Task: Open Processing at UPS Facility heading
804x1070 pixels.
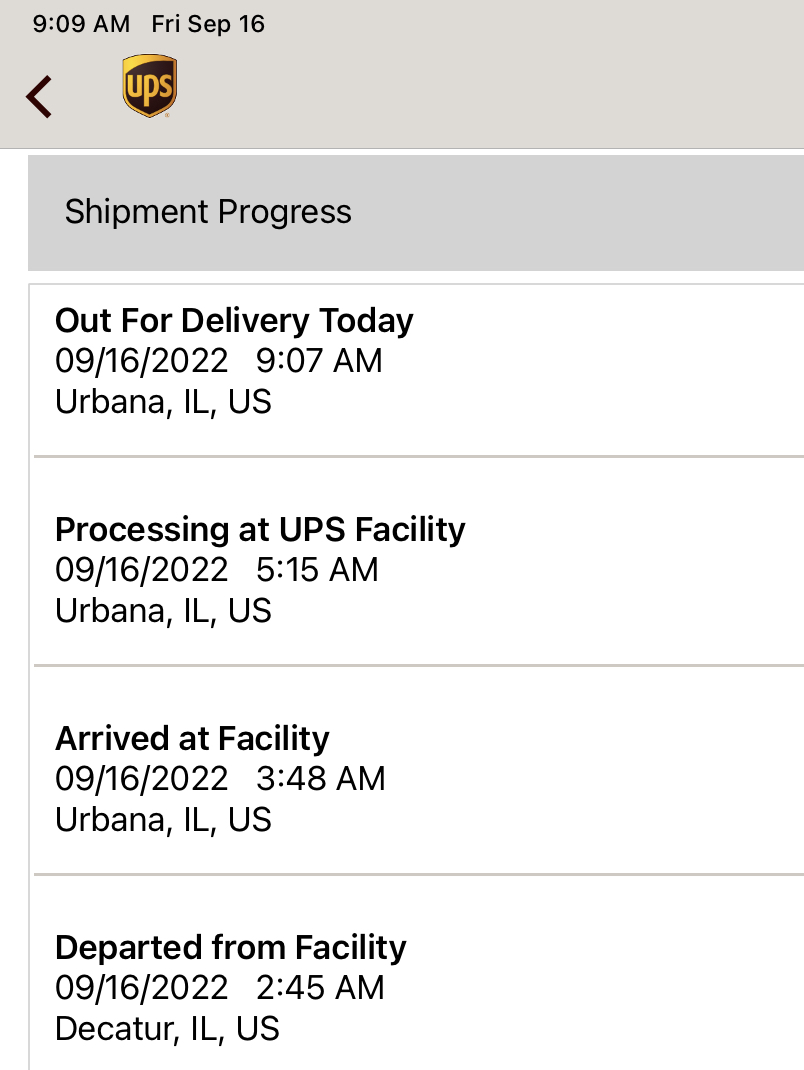Action: click(x=260, y=529)
